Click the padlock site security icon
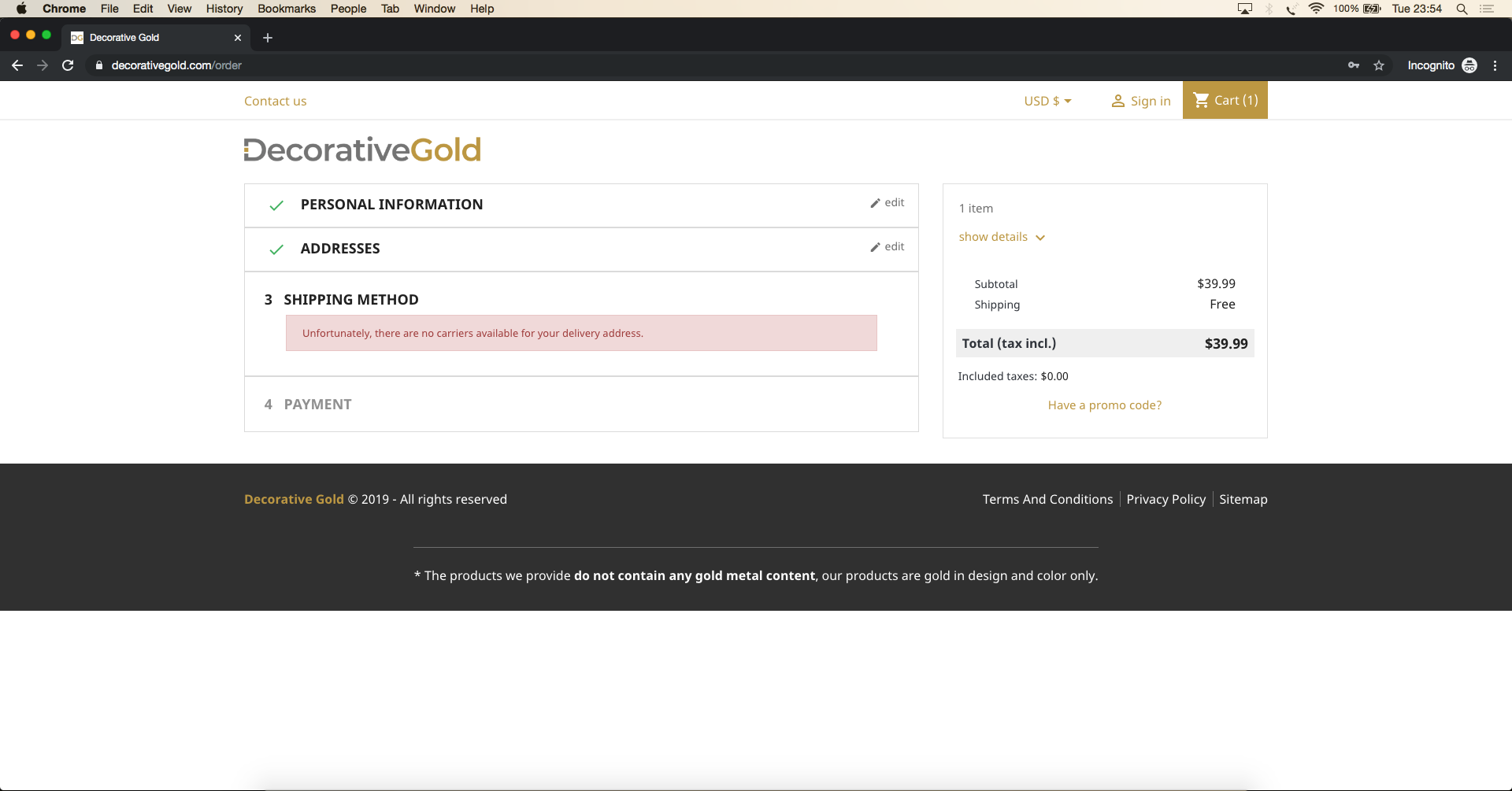Viewport: 1512px width, 791px height. tap(99, 65)
